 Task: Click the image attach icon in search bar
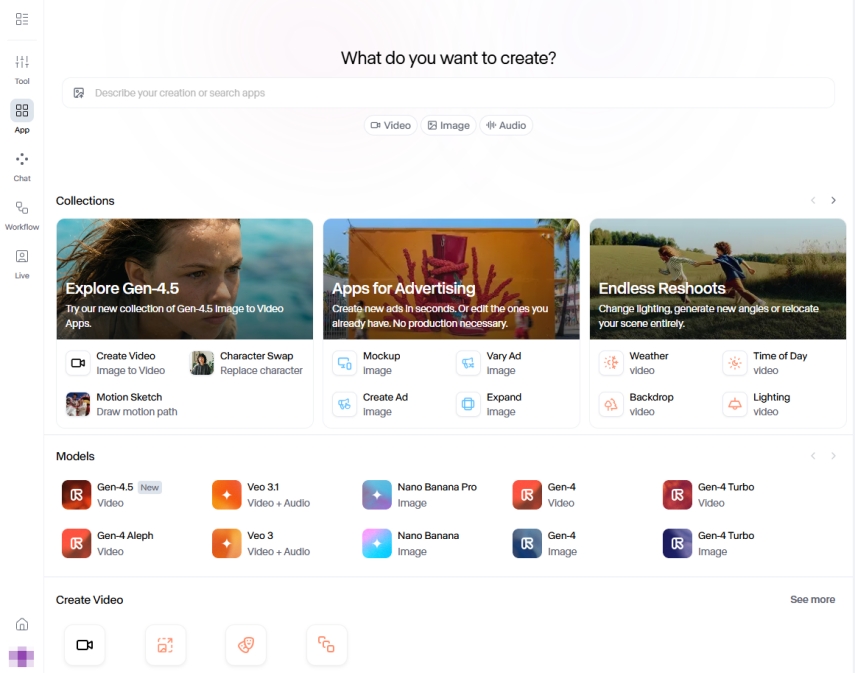79,93
